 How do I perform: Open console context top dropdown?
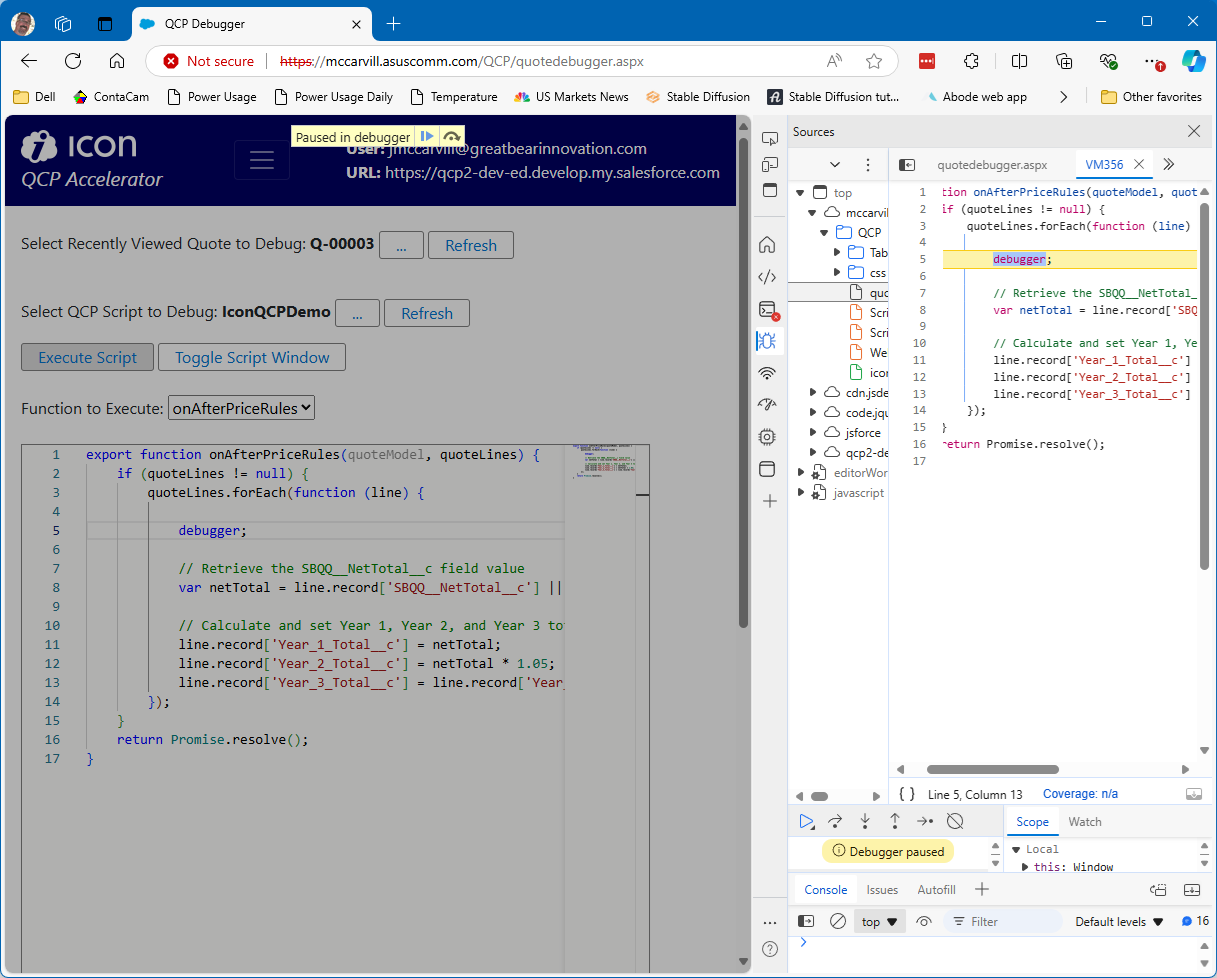(x=880, y=921)
